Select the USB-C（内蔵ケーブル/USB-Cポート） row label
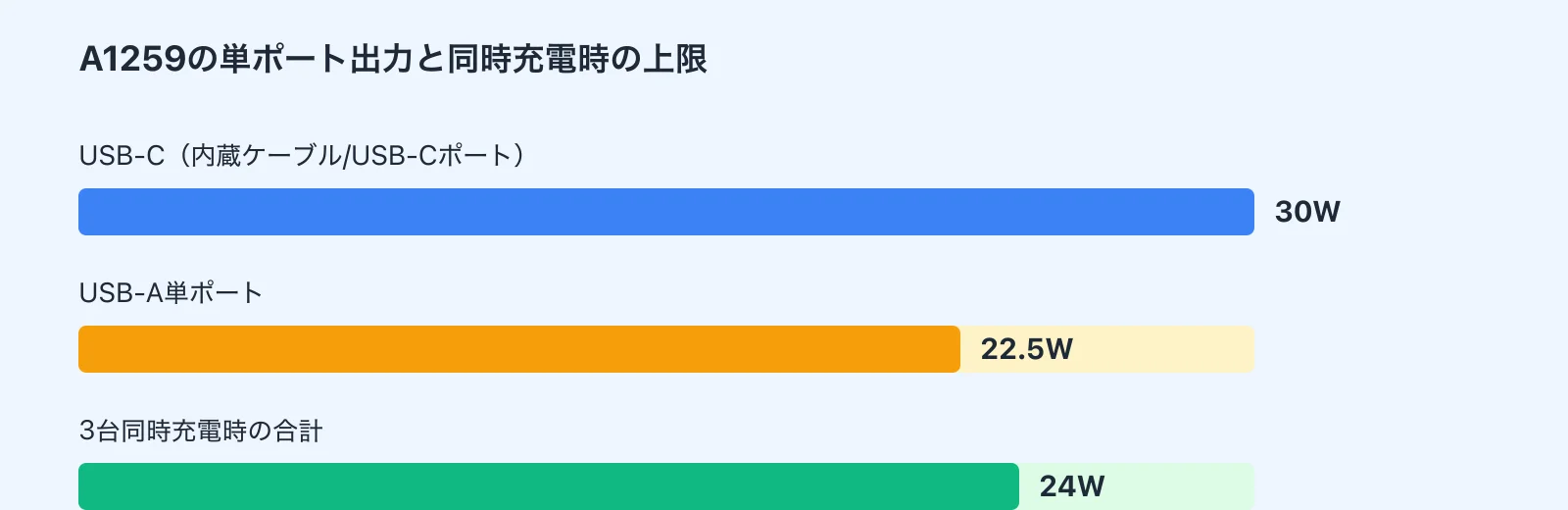The image size is (1568, 510). (x=302, y=156)
